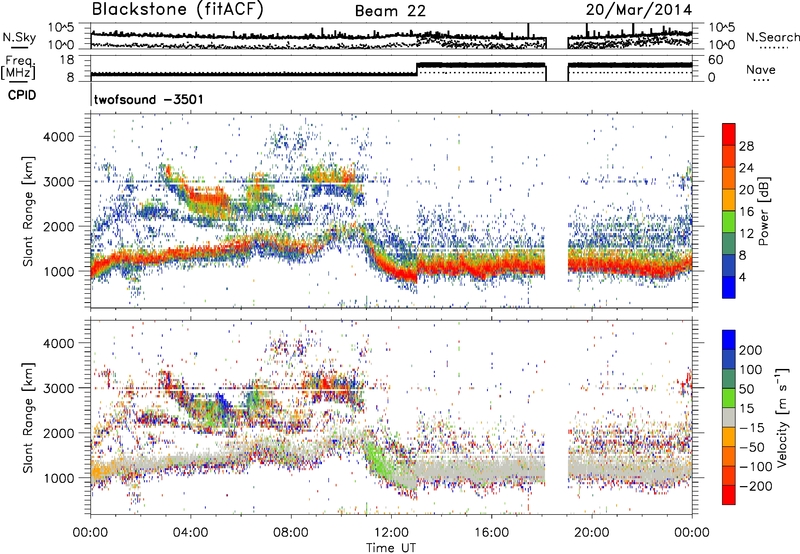Click the "N.Sky" legend label
800x554 pixels.
[x=19, y=38]
